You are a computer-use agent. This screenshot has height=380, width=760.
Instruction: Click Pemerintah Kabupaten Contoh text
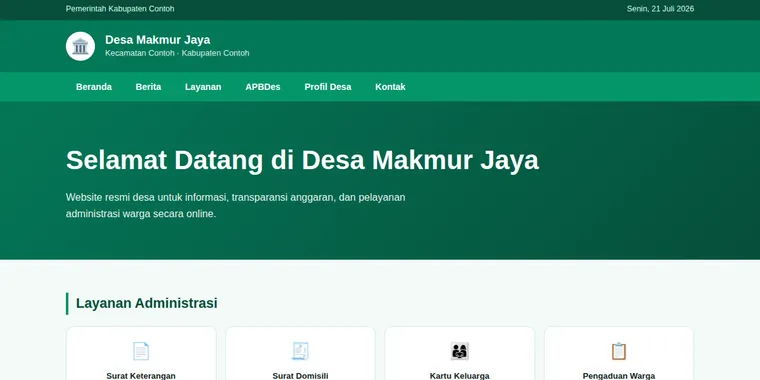click(x=120, y=9)
